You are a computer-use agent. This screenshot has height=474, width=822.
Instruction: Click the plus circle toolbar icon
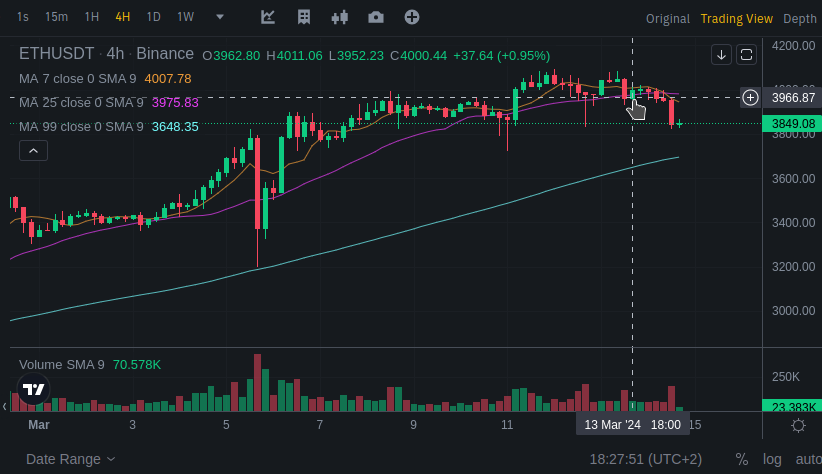412,17
